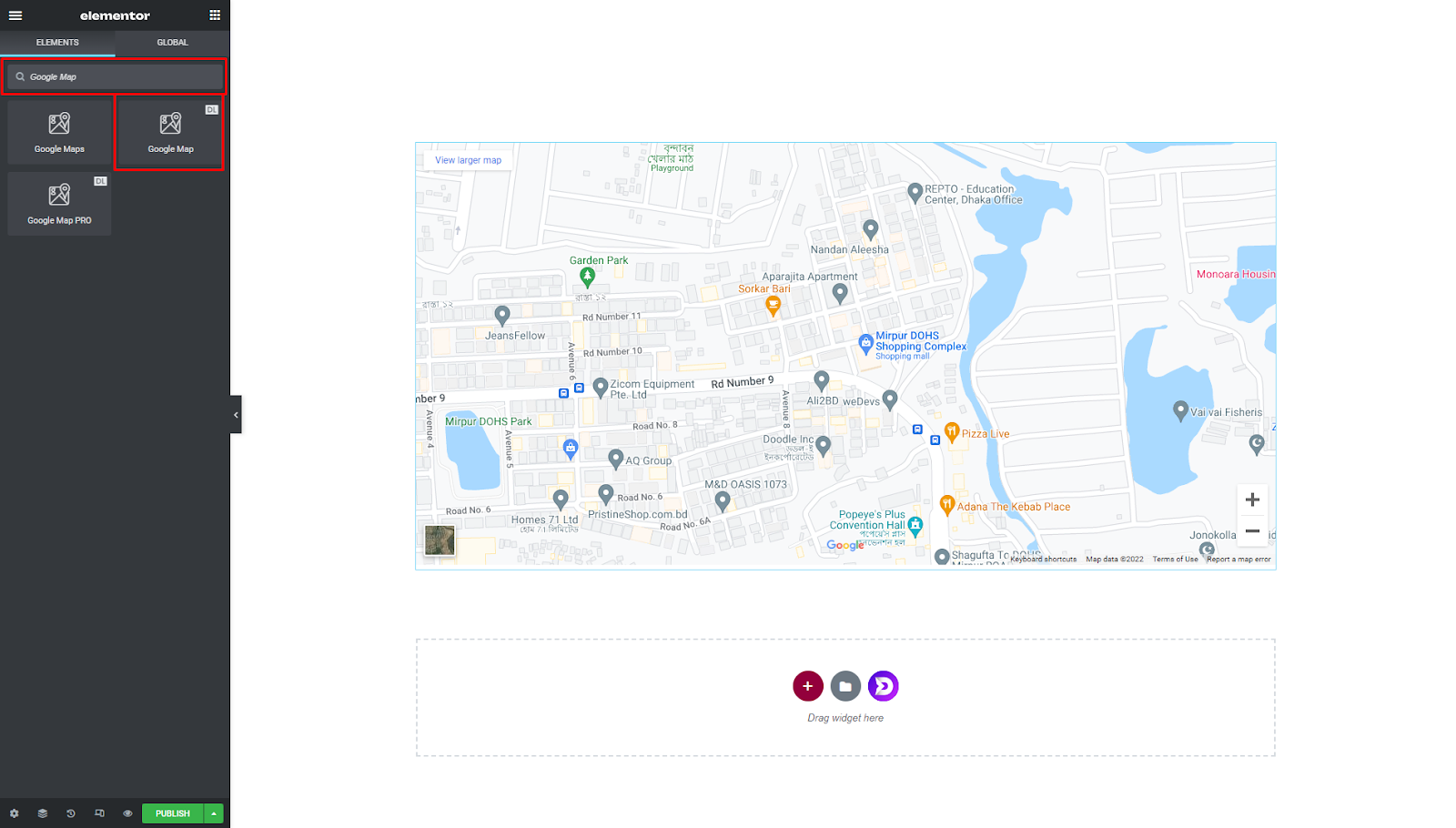1456x828 pixels.
Task: Add new section with plus button
Action: [x=808, y=686]
